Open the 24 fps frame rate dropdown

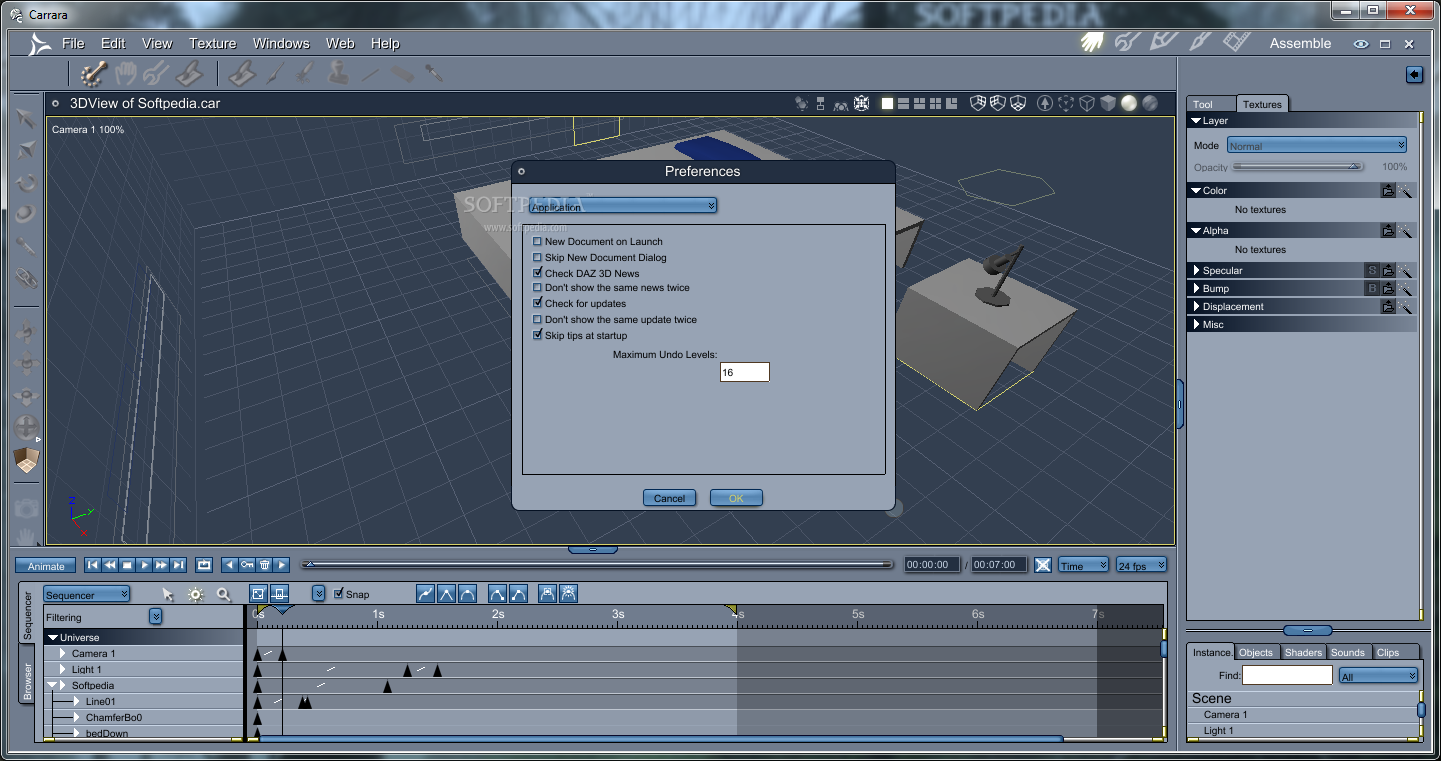[x=1141, y=565]
